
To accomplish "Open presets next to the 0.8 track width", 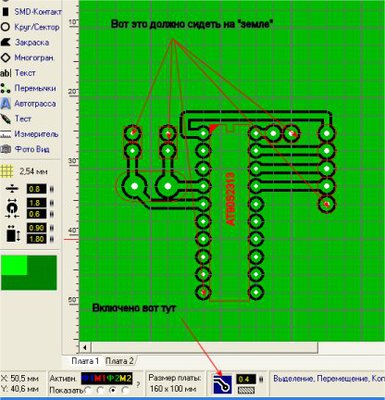I will point(52,189).
